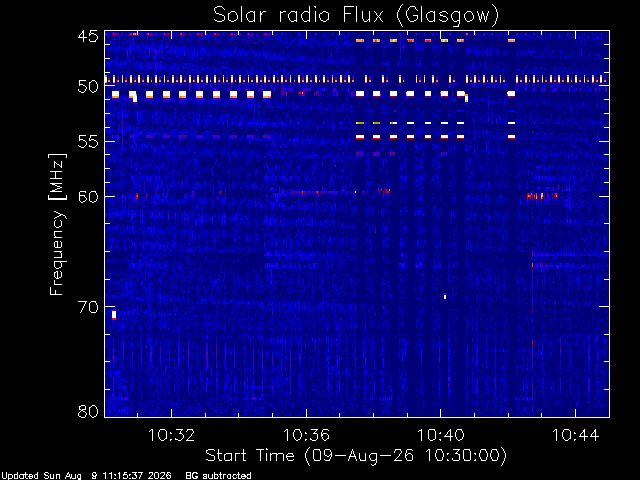Screen dimensions: 640x480
Task: Select the 45 MHz frequency axis label
Action: tap(88, 36)
